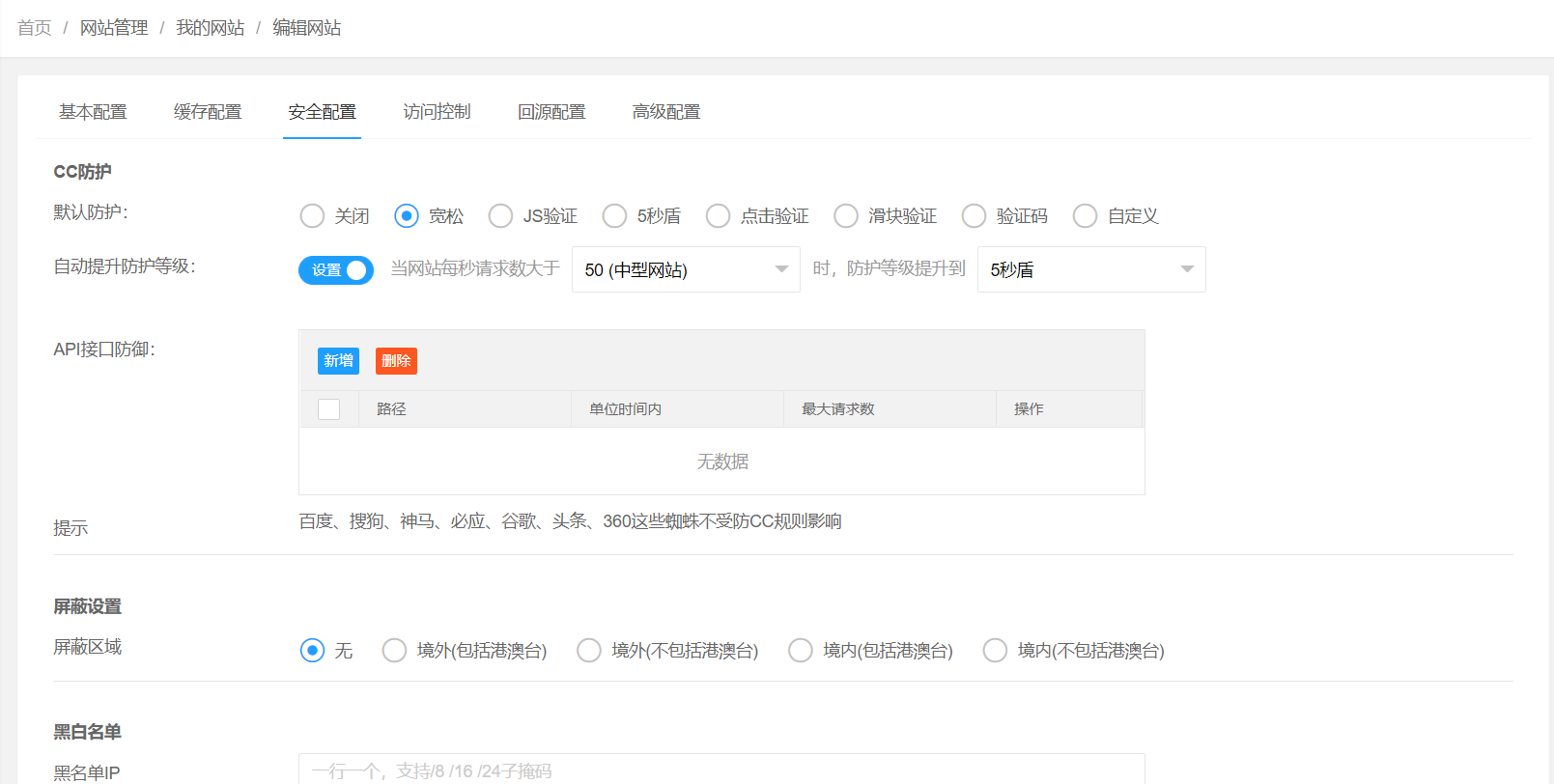Select 滑块验证 protection radio
The image size is (1554, 784).
(846, 215)
